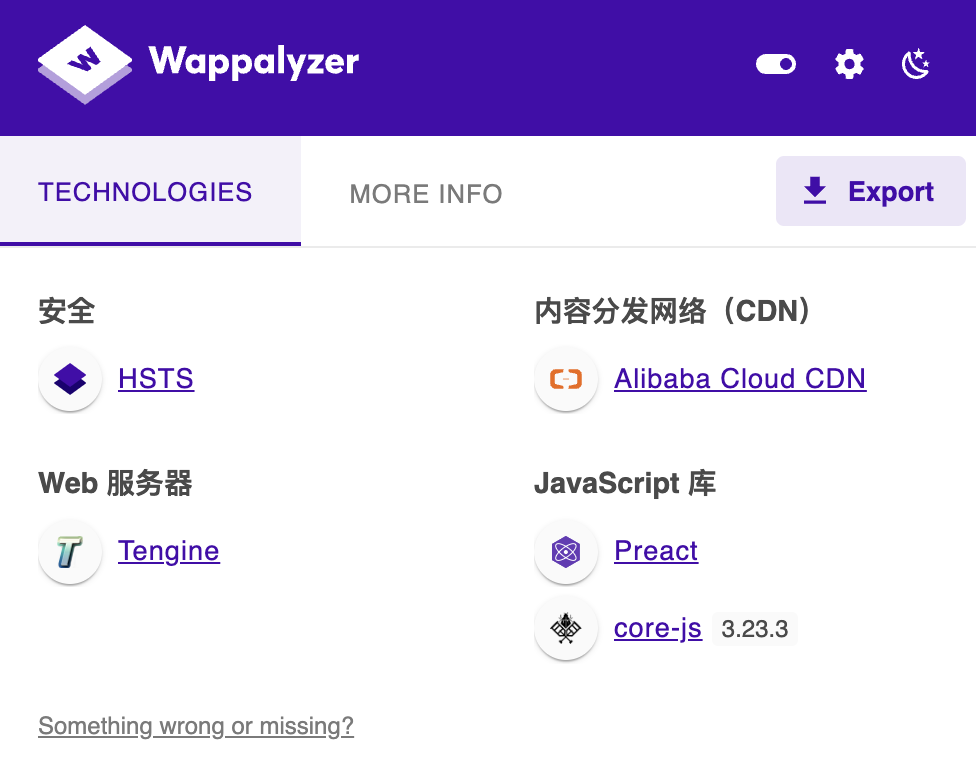The height and width of the screenshot is (758, 976).
Task: Open the Alibaba Cloud CDN link
Action: click(740, 378)
